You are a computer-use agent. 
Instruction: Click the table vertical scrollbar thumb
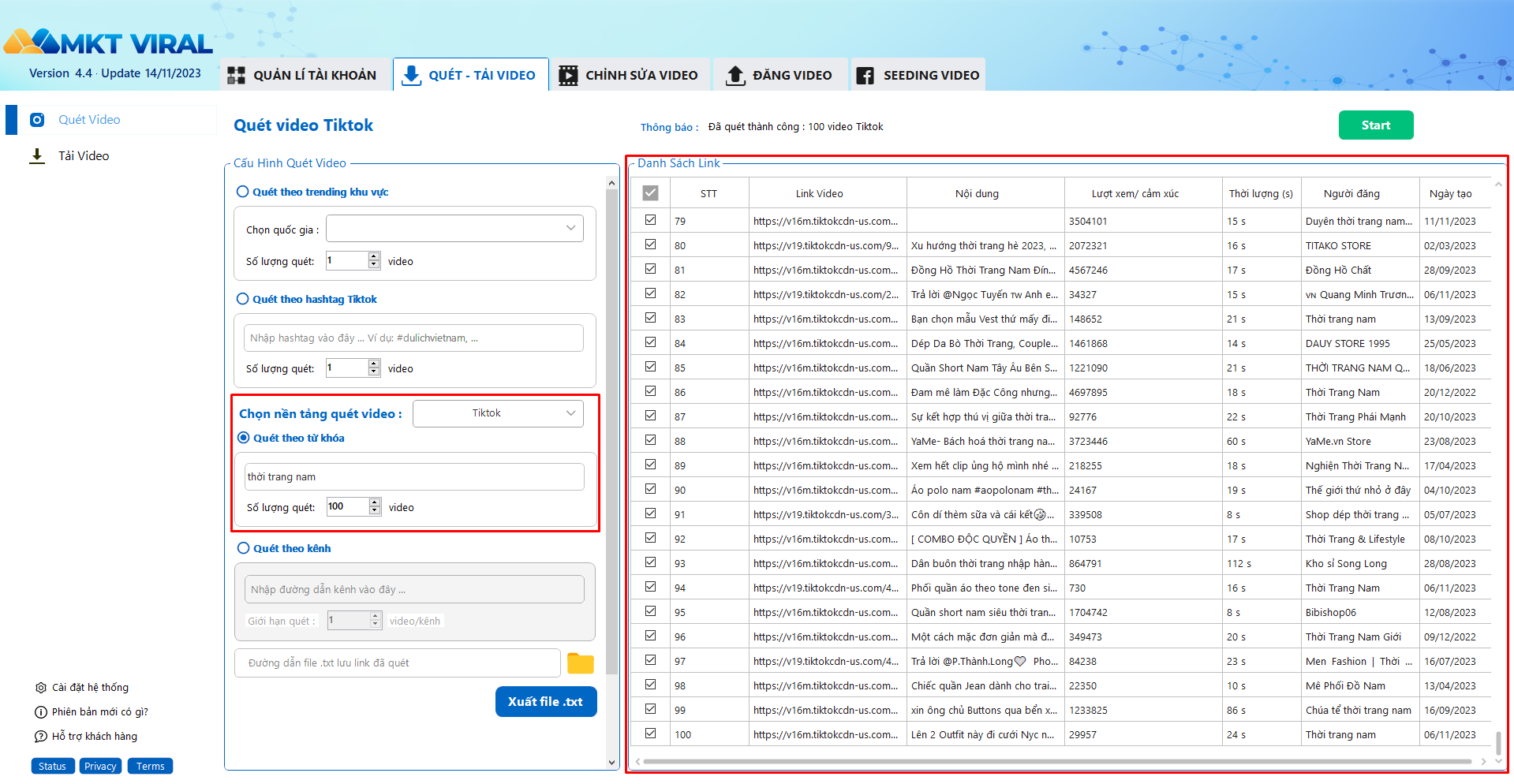[1497, 742]
